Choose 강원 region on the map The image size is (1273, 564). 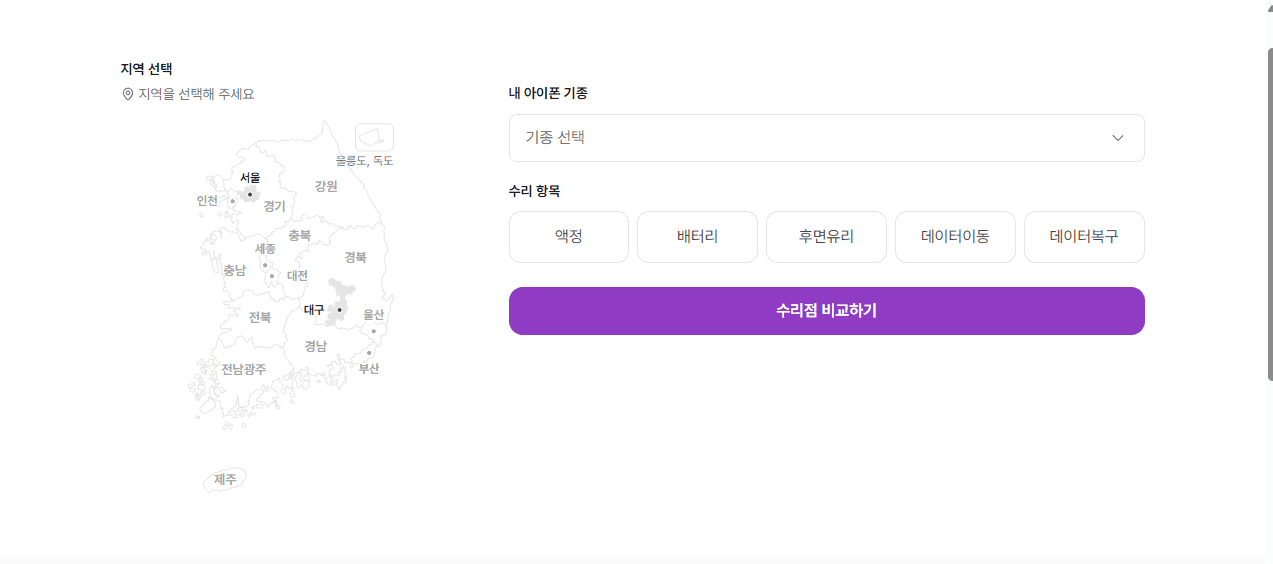(326, 186)
